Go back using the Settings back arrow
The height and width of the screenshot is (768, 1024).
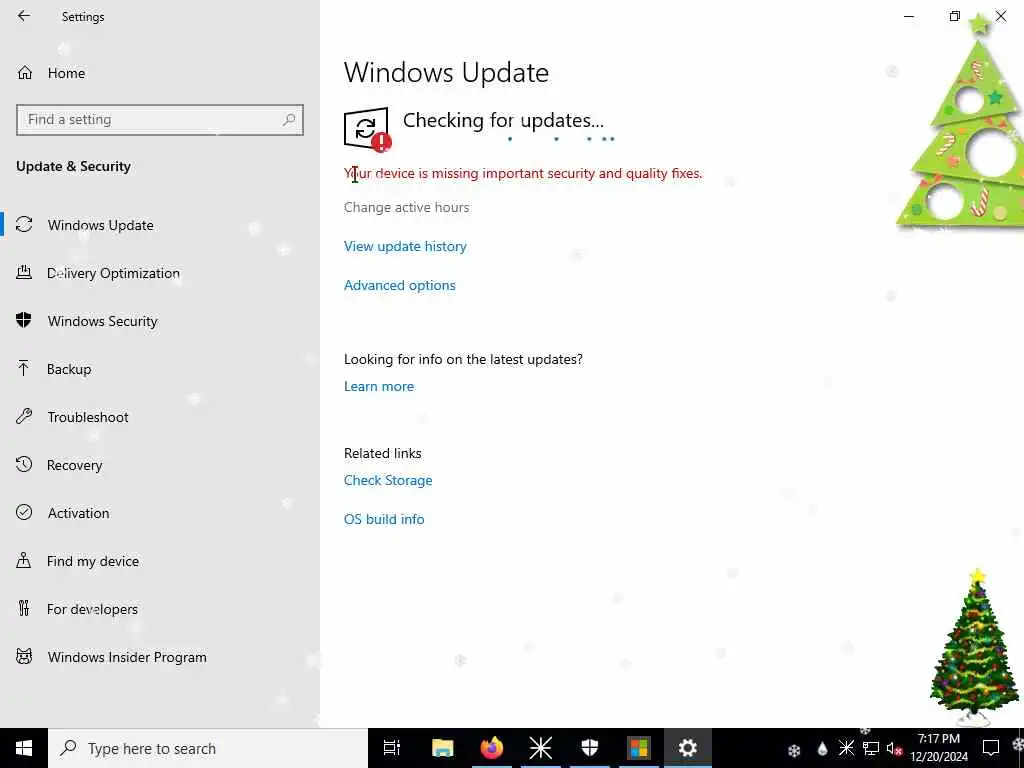(24, 16)
